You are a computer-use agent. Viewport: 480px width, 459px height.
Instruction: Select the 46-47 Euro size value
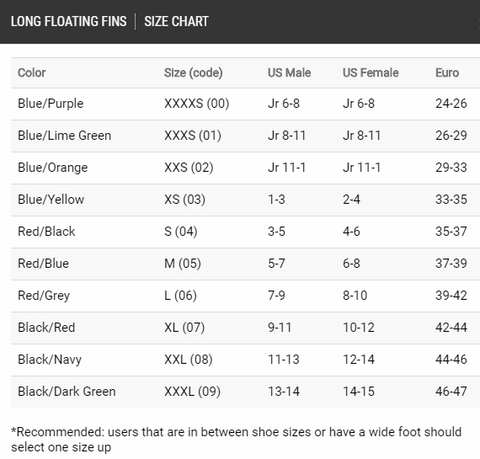pyautogui.click(x=451, y=391)
